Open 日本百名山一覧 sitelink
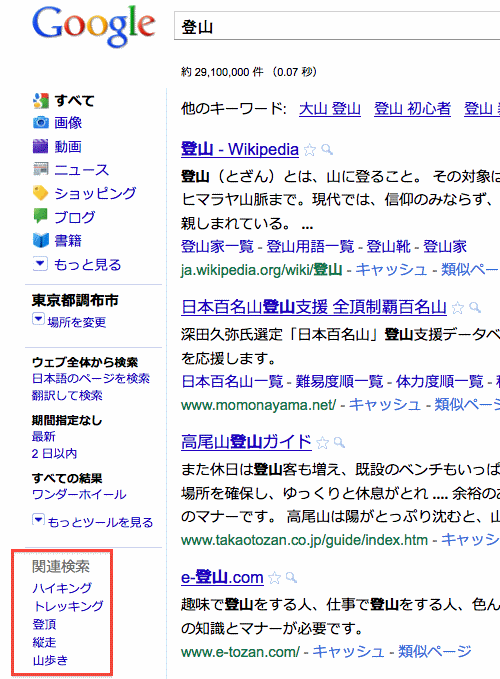The image size is (500, 679). [x=232, y=382]
